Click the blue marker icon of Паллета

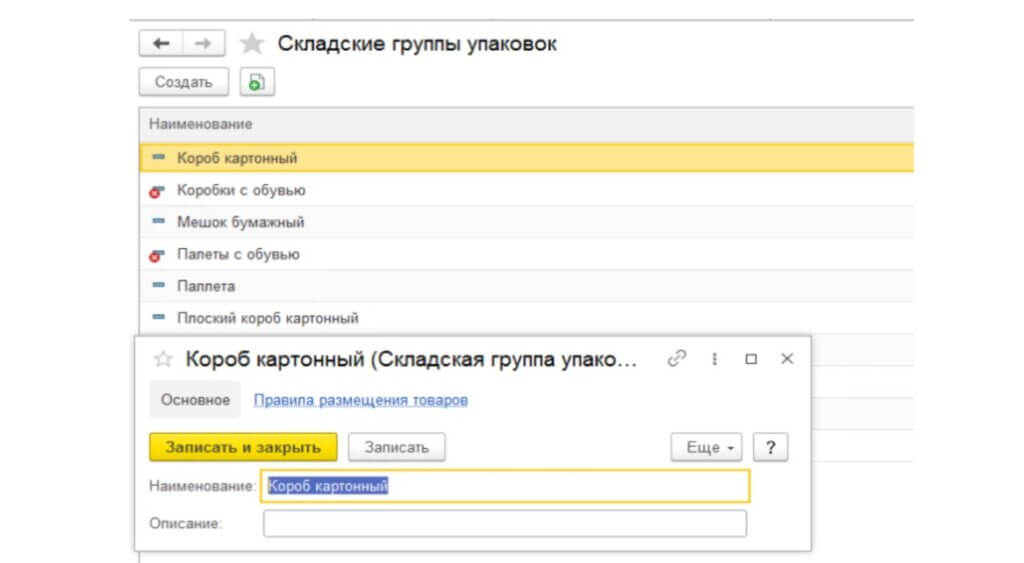point(158,285)
